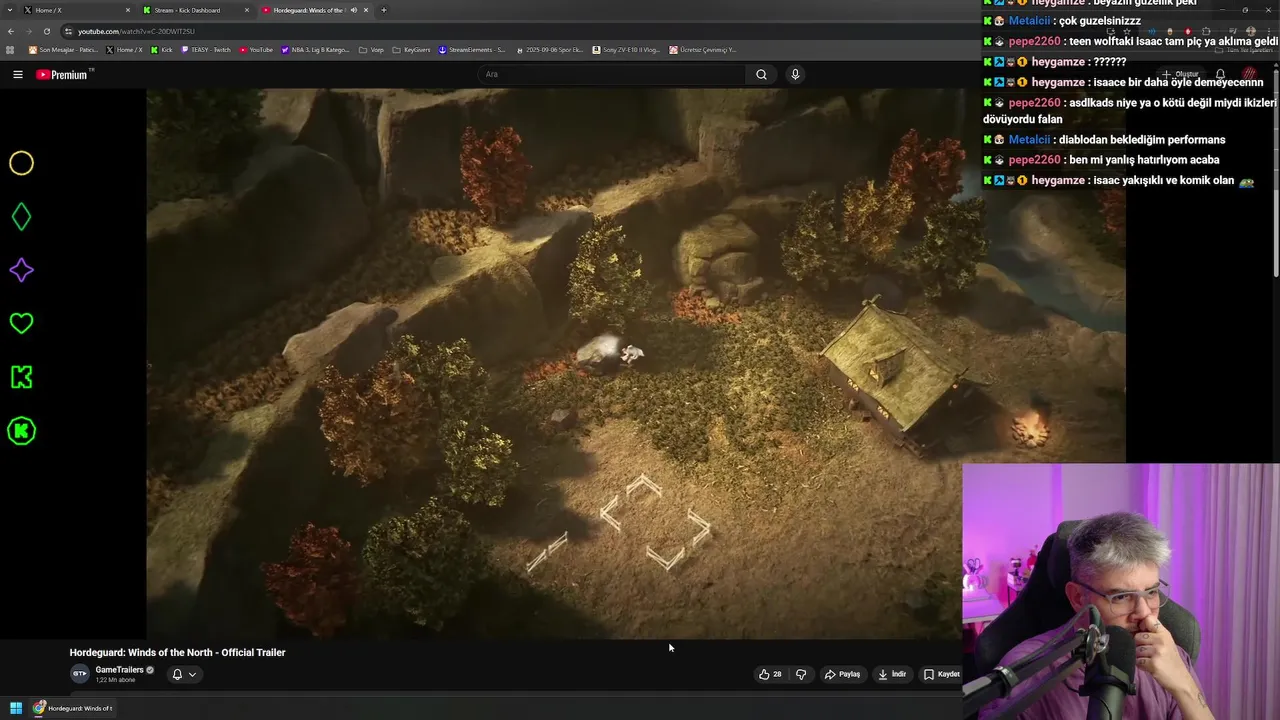Open the Windows Start button

coord(16,708)
